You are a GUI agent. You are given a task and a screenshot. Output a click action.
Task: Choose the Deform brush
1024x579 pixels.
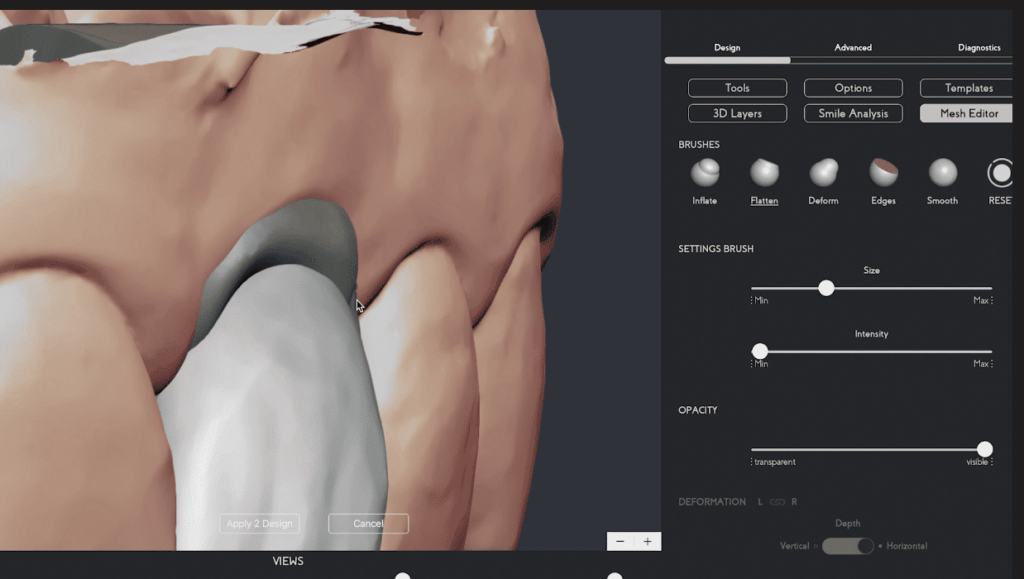823,173
